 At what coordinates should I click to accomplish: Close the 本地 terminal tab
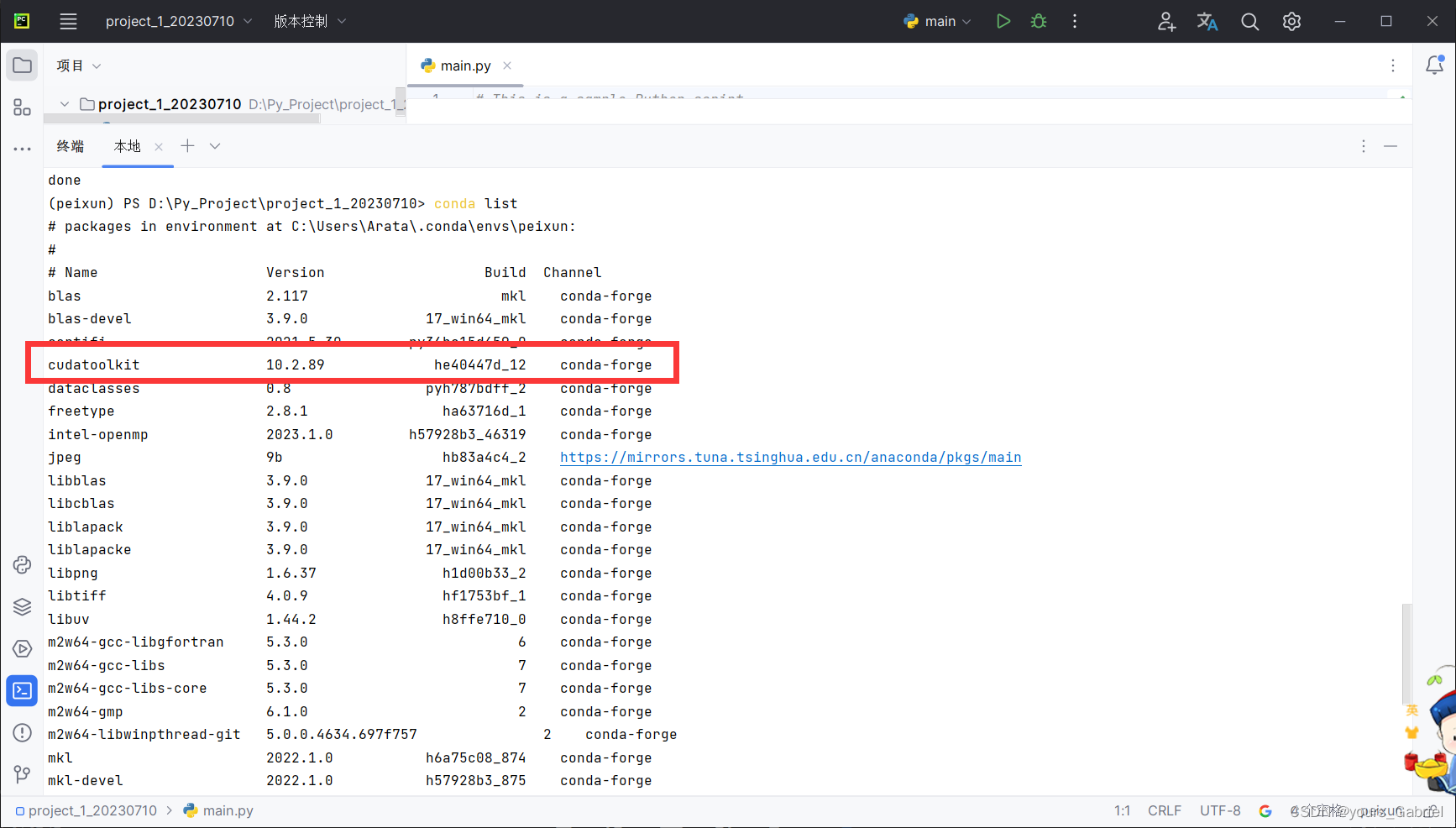[x=159, y=146]
